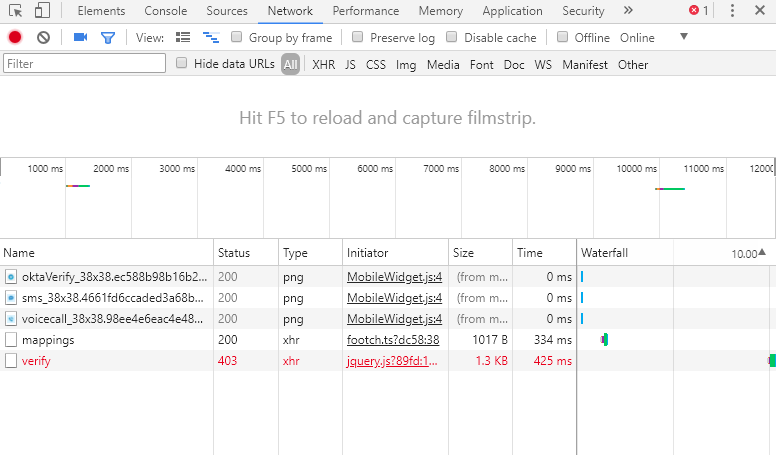Click the Waterfall column sort arrow

[761, 253]
